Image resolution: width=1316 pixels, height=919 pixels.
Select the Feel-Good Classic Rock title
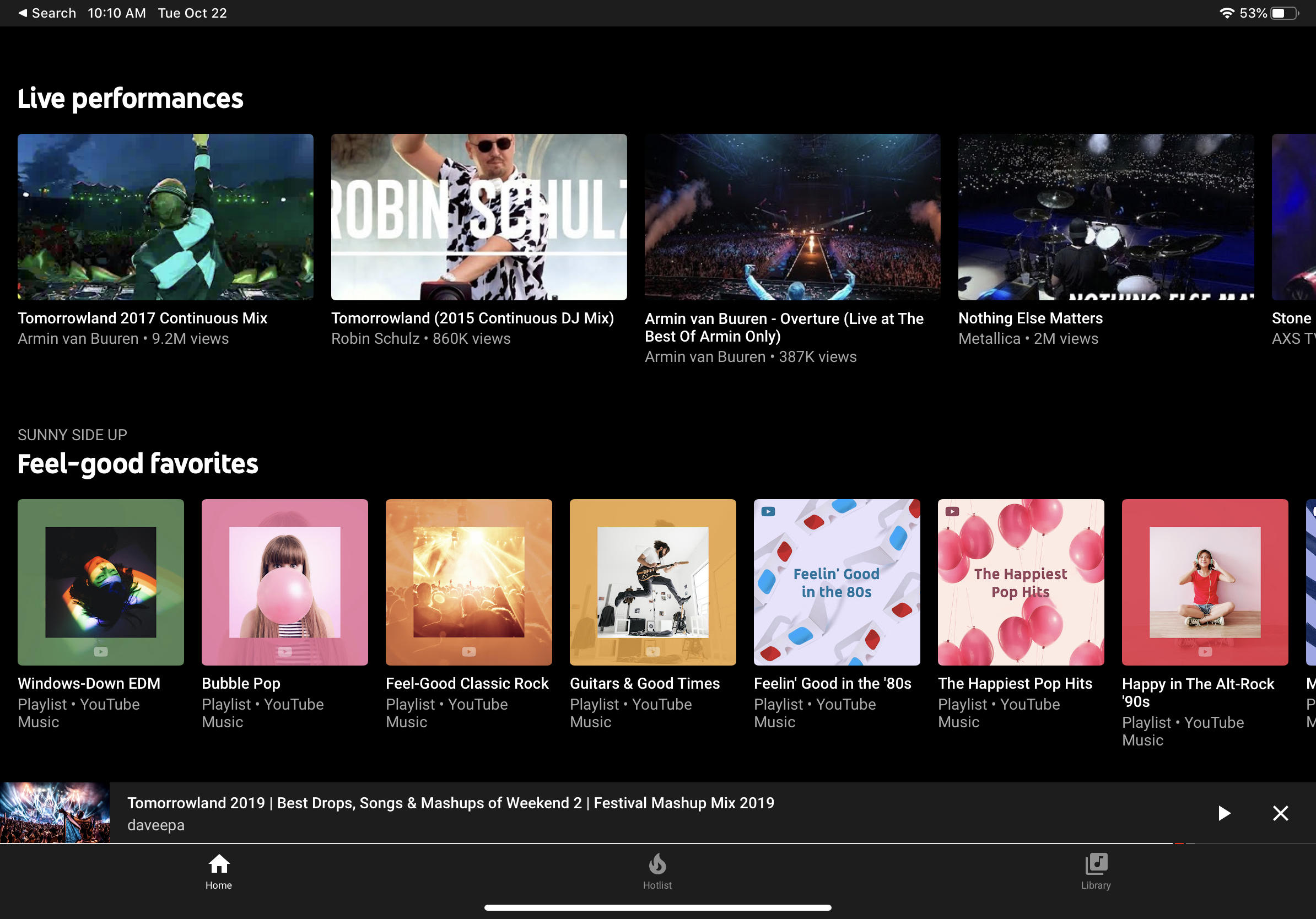(x=467, y=684)
